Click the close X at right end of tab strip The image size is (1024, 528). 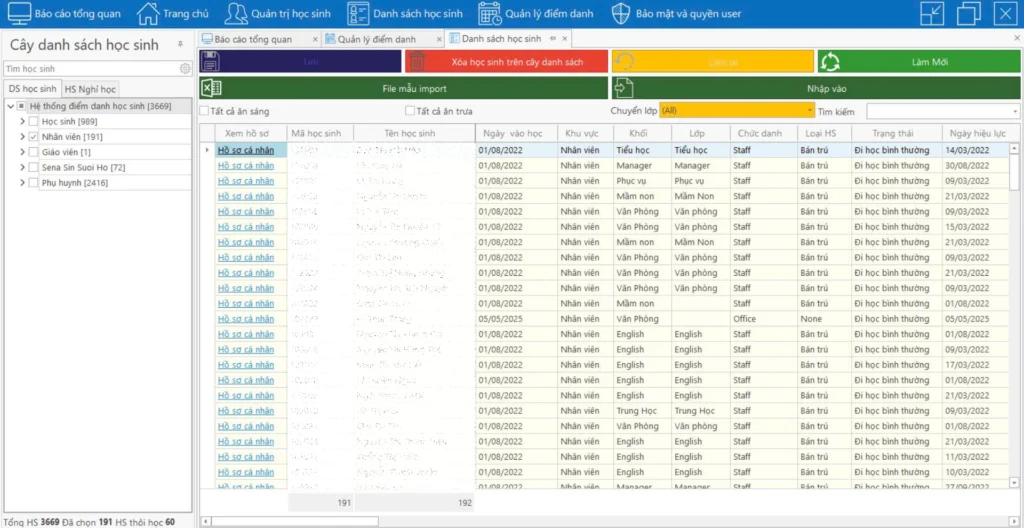1017,39
